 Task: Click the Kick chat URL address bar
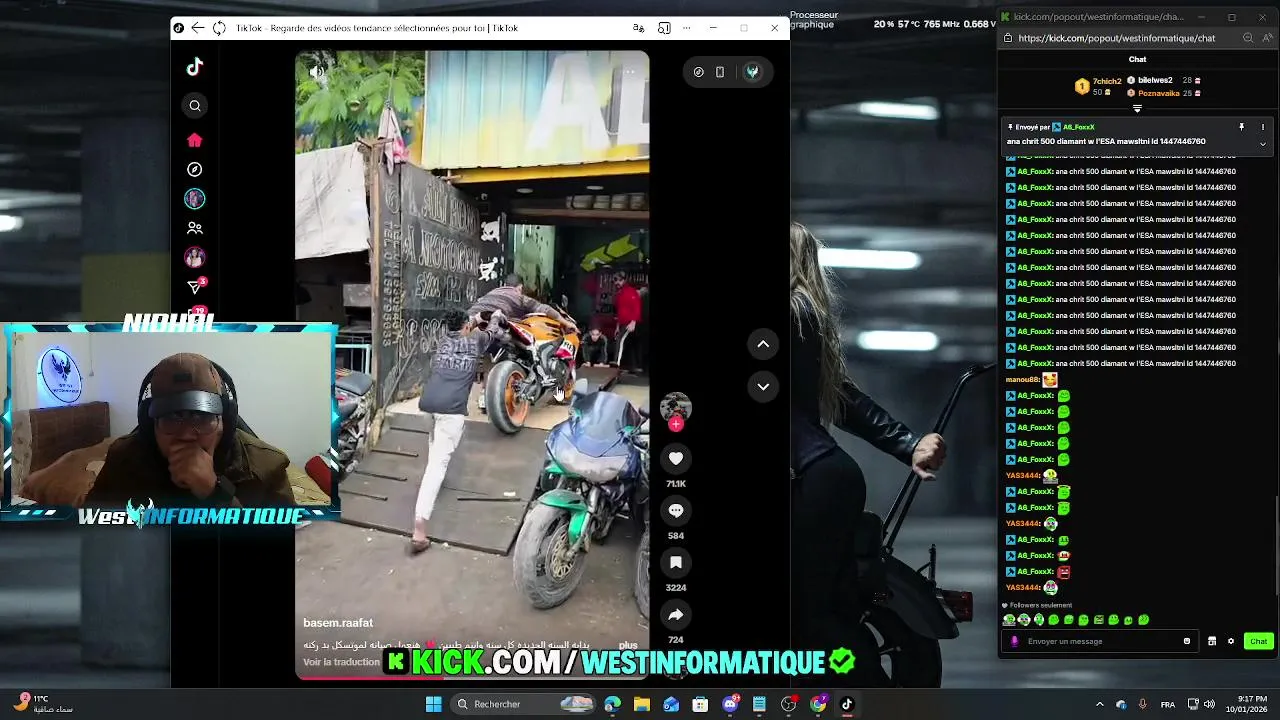point(1116,38)
